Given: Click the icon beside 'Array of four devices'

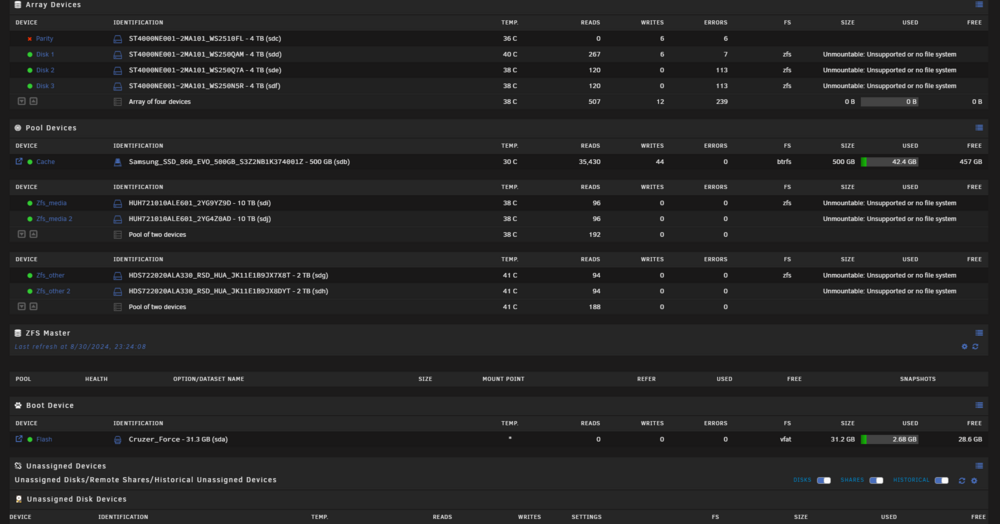Looking at the screenshot, I should [117, 102].
